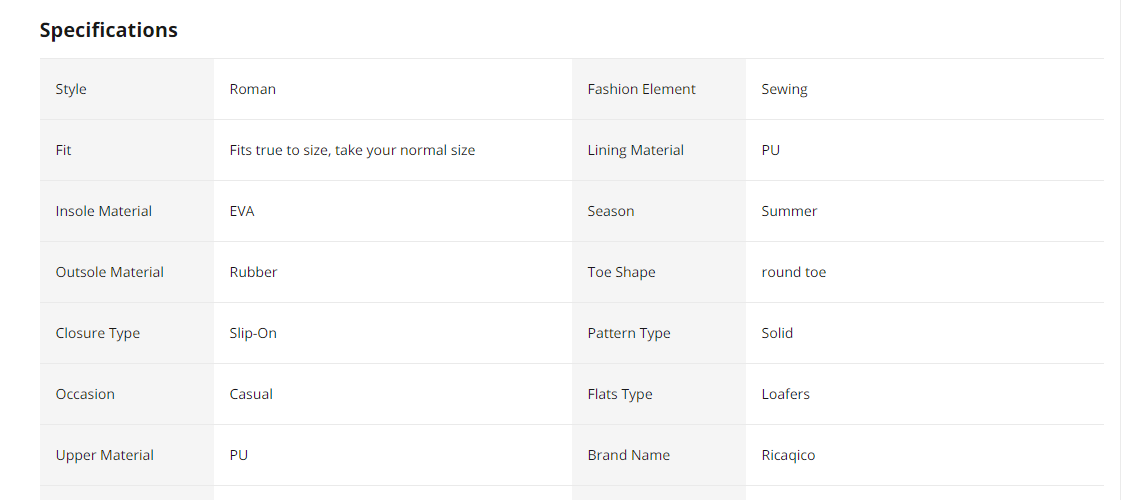Select the Style label cell
Screen dimensions: 1136x500
pos(127,89)
